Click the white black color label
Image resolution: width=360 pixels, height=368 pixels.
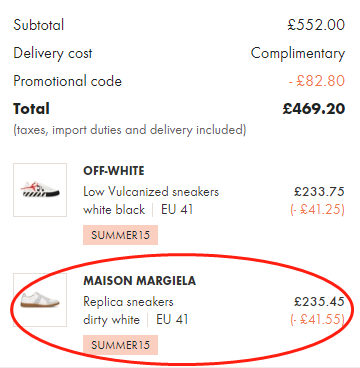tap(114, 210)
